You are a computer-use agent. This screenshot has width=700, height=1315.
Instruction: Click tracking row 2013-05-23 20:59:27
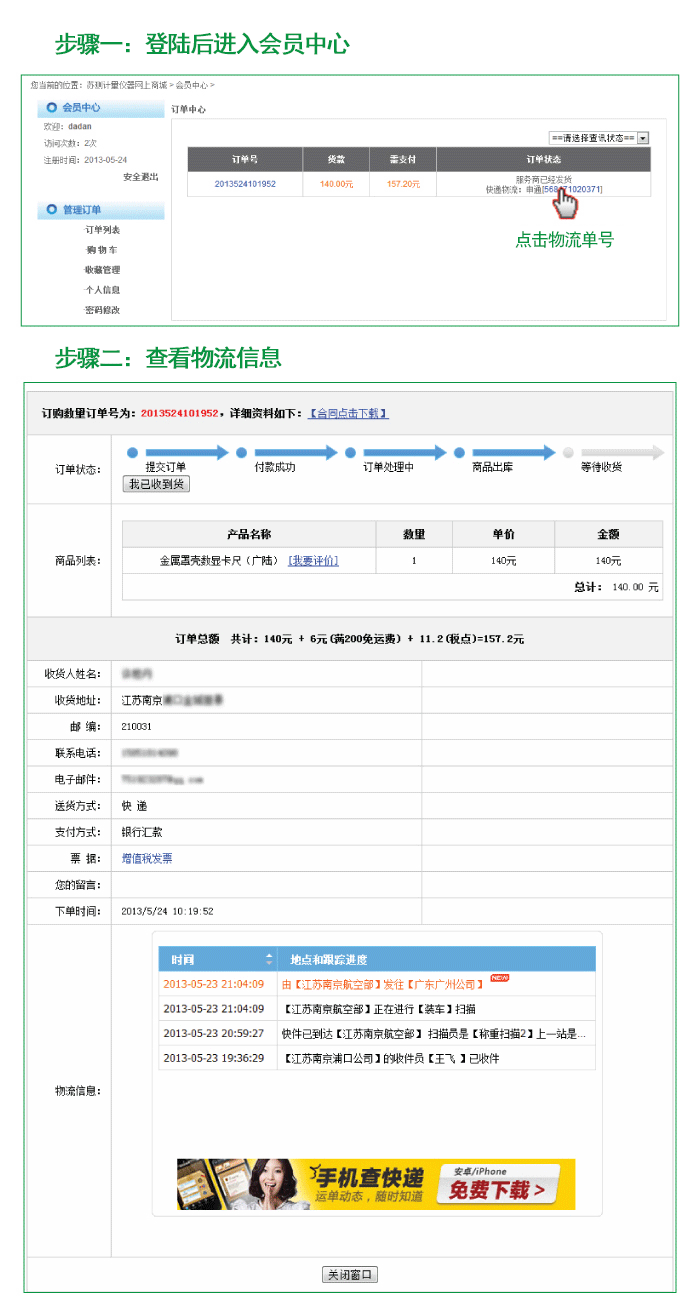point(377,1033)
